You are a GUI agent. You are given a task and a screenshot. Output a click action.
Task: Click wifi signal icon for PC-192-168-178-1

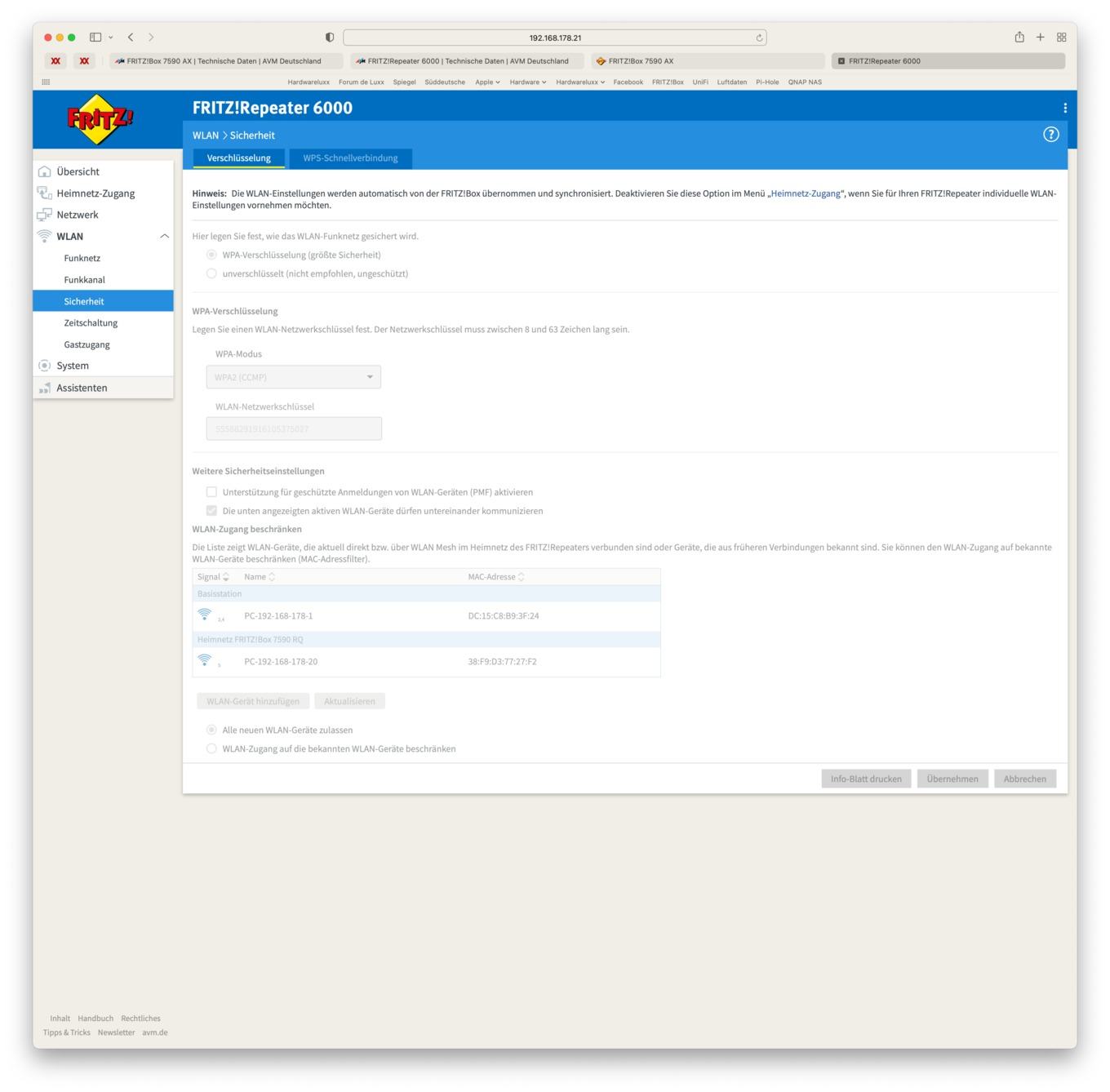tap(205, 615)
